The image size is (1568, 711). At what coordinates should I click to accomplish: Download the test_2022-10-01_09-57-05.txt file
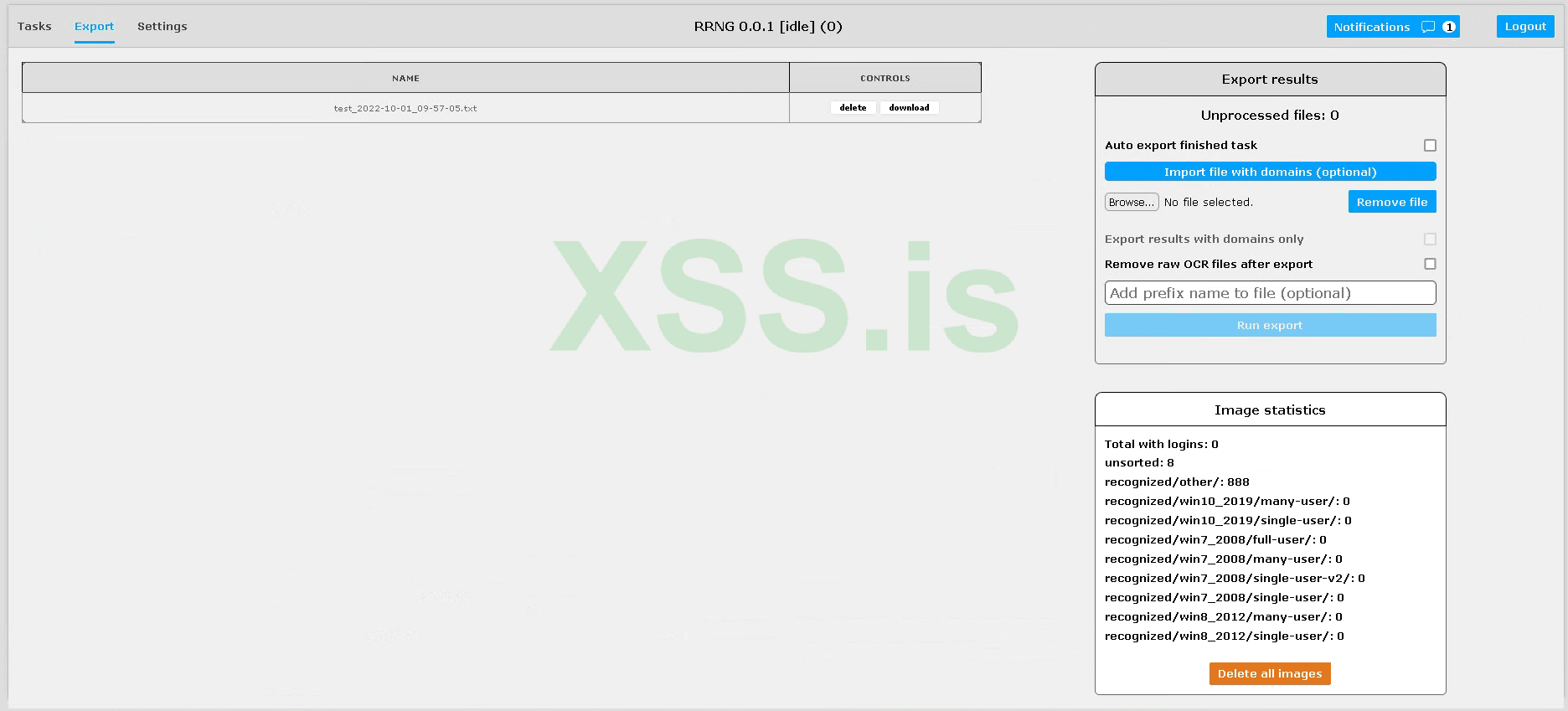coord(909,108)
